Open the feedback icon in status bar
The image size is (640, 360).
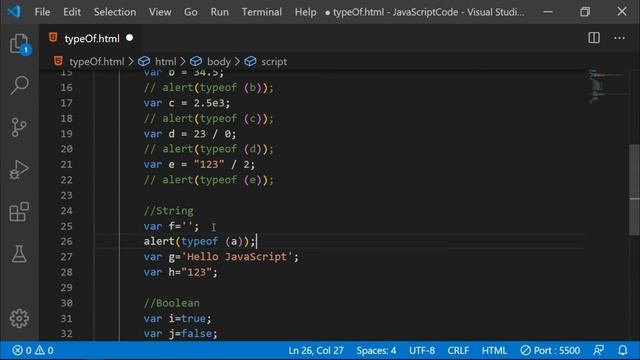(598, 350)
